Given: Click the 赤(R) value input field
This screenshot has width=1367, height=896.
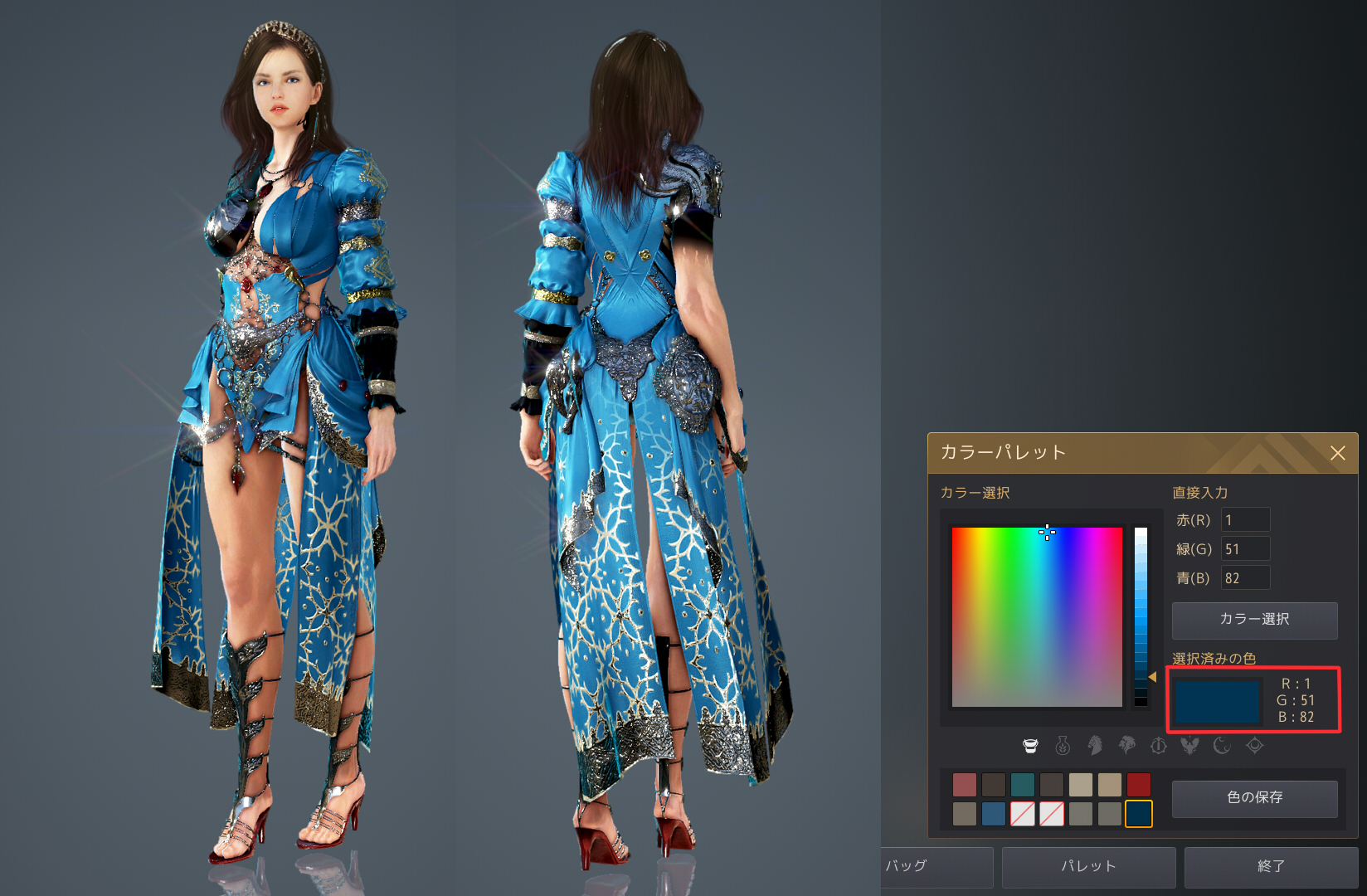Looking at the screenshot, I should (x=1245, y=520).
